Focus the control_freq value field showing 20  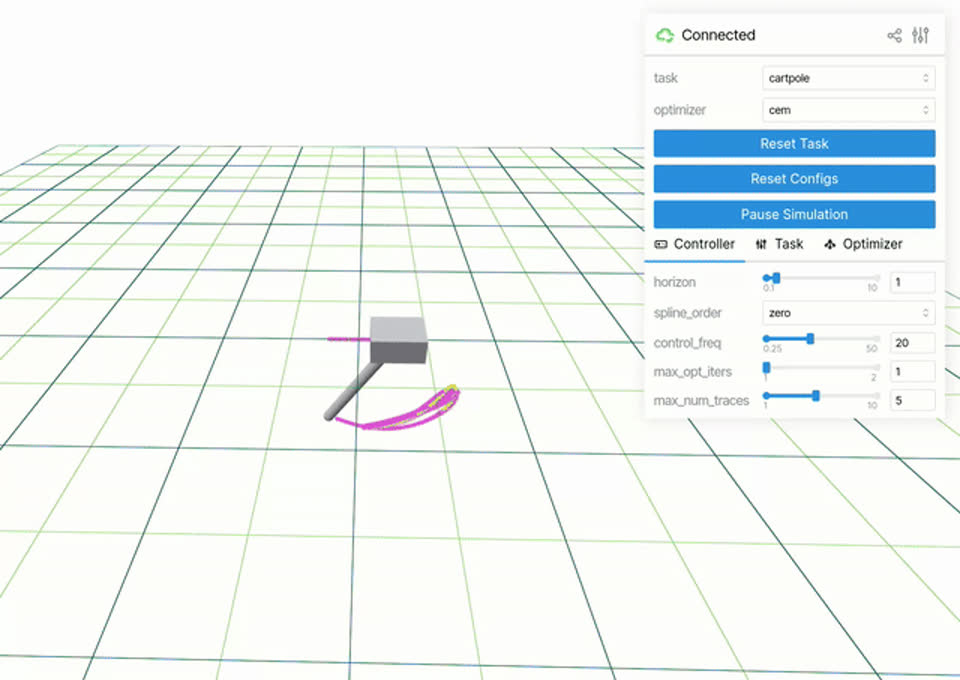(912, 343)
